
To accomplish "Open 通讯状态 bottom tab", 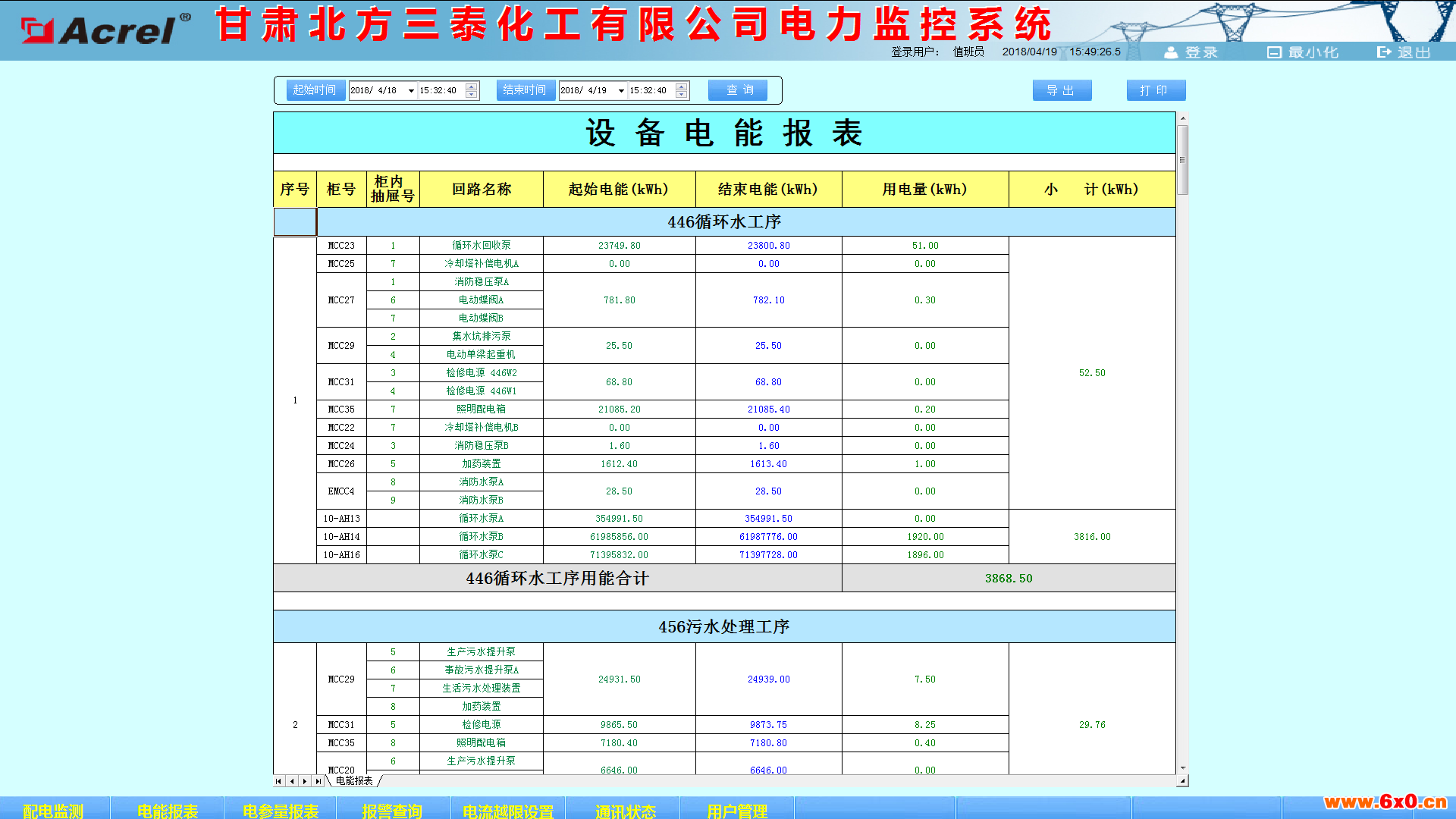I will (625, 811).
